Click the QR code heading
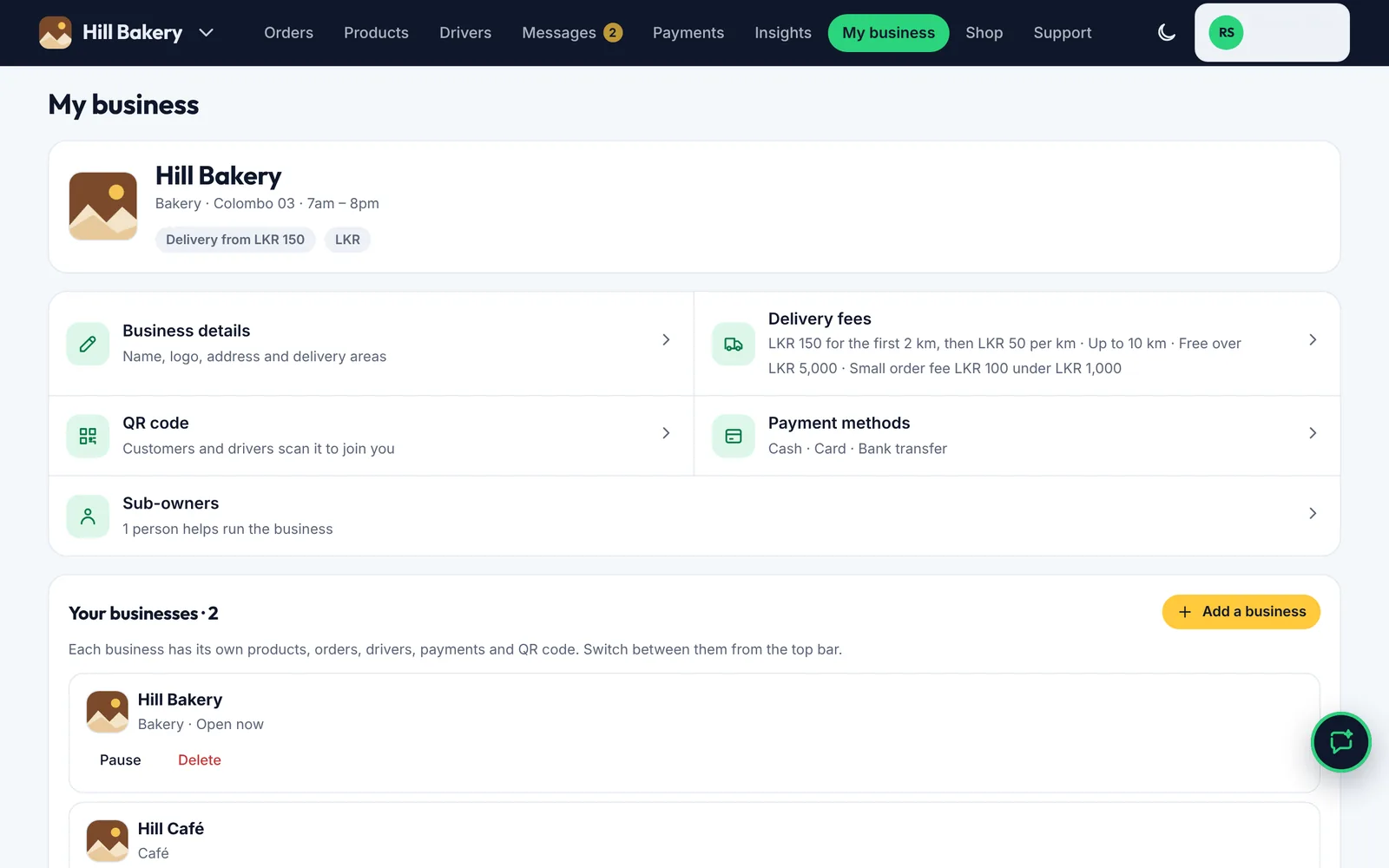 click(155, 423)
